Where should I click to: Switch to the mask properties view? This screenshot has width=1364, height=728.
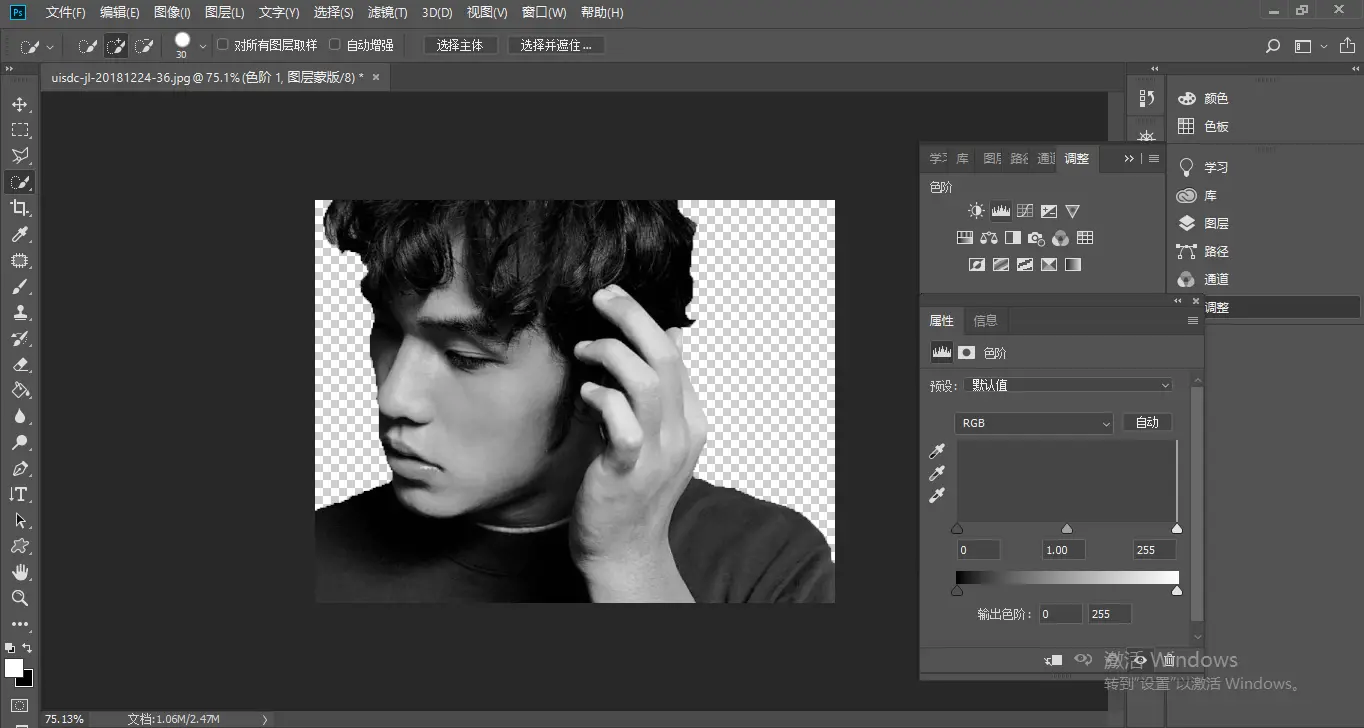click(966, 352)
